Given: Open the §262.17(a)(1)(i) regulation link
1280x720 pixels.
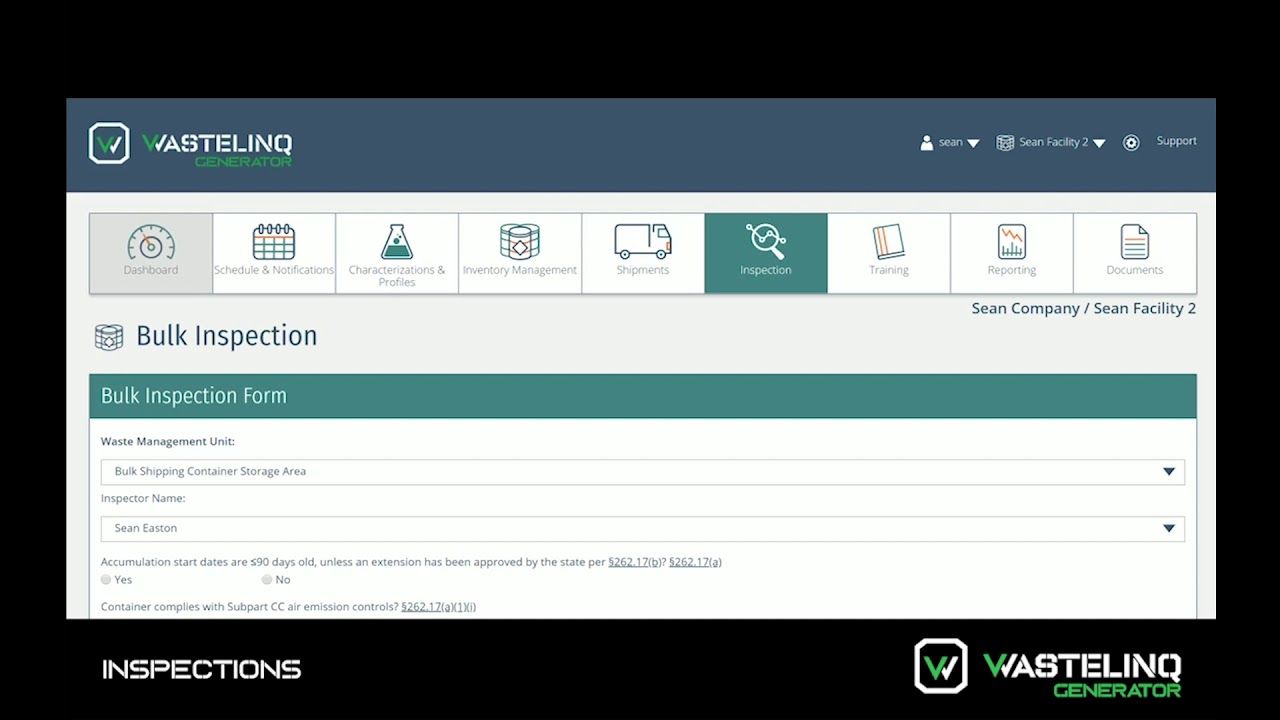Looking at the screenshot, I should (438, 607).
